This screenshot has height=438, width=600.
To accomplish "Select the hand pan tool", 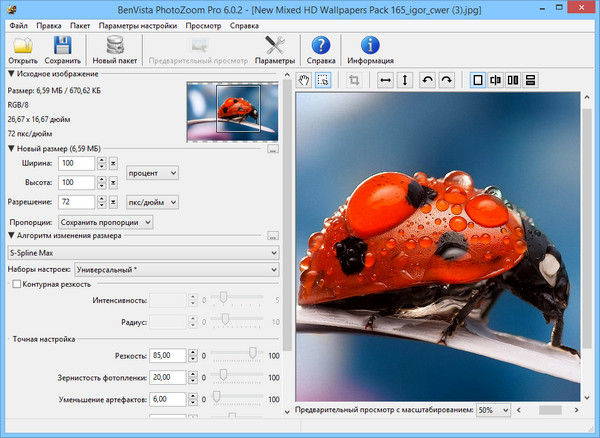I will 305,79.
